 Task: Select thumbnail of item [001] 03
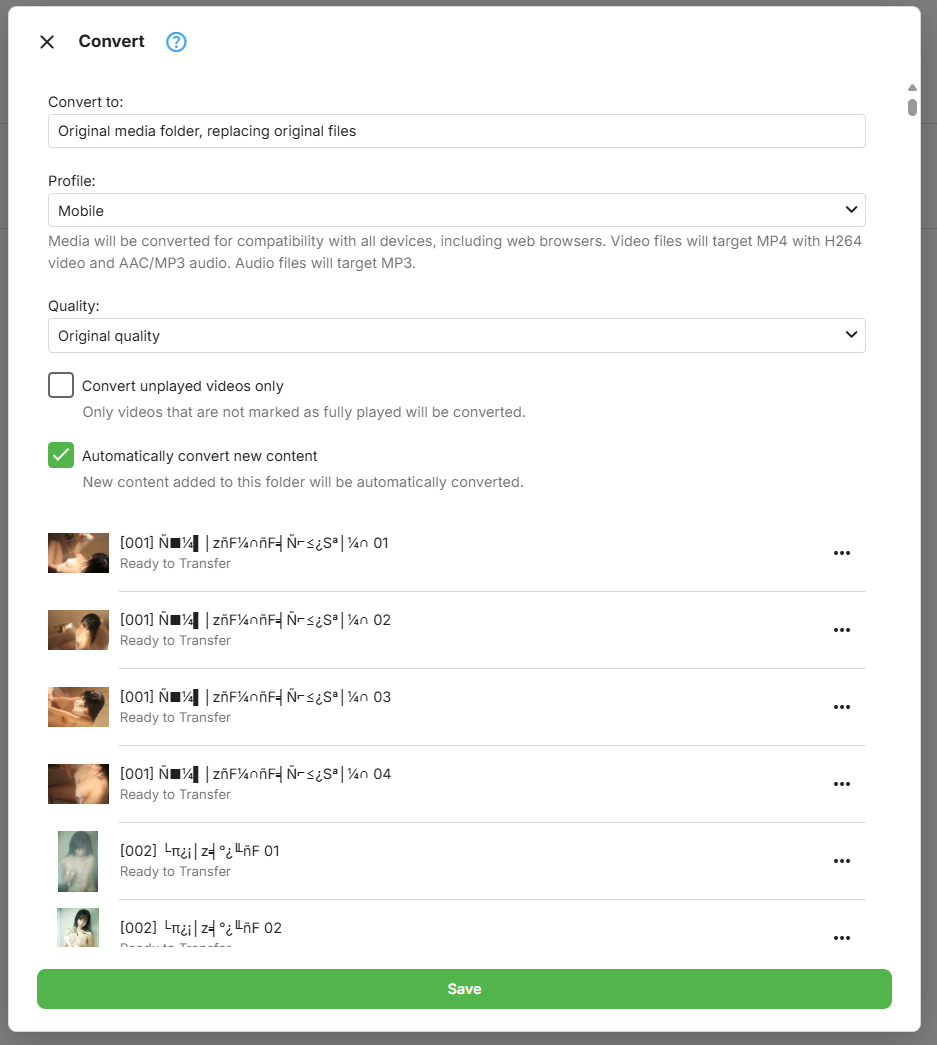pos(78,707)
